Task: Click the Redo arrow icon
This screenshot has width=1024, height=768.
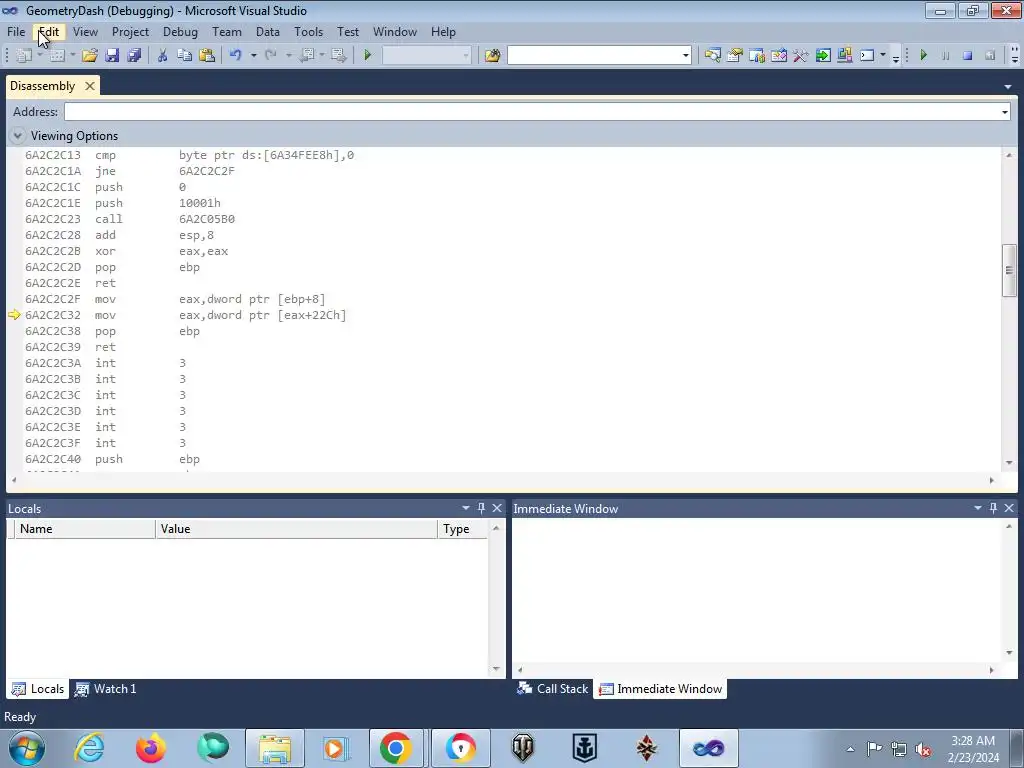Action: (x=271, y=56)
